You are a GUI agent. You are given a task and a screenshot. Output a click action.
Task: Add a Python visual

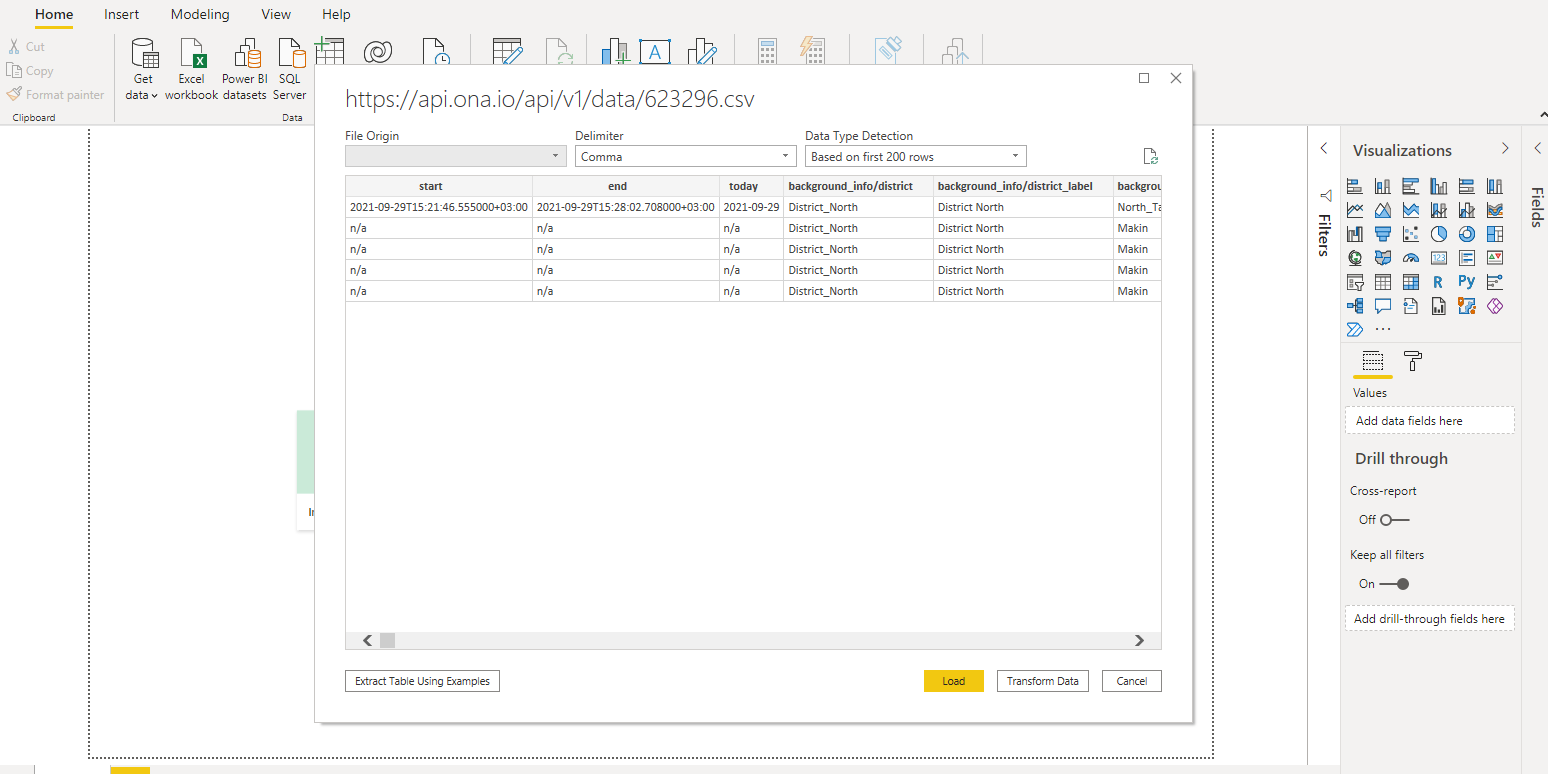pos(1466,282)
